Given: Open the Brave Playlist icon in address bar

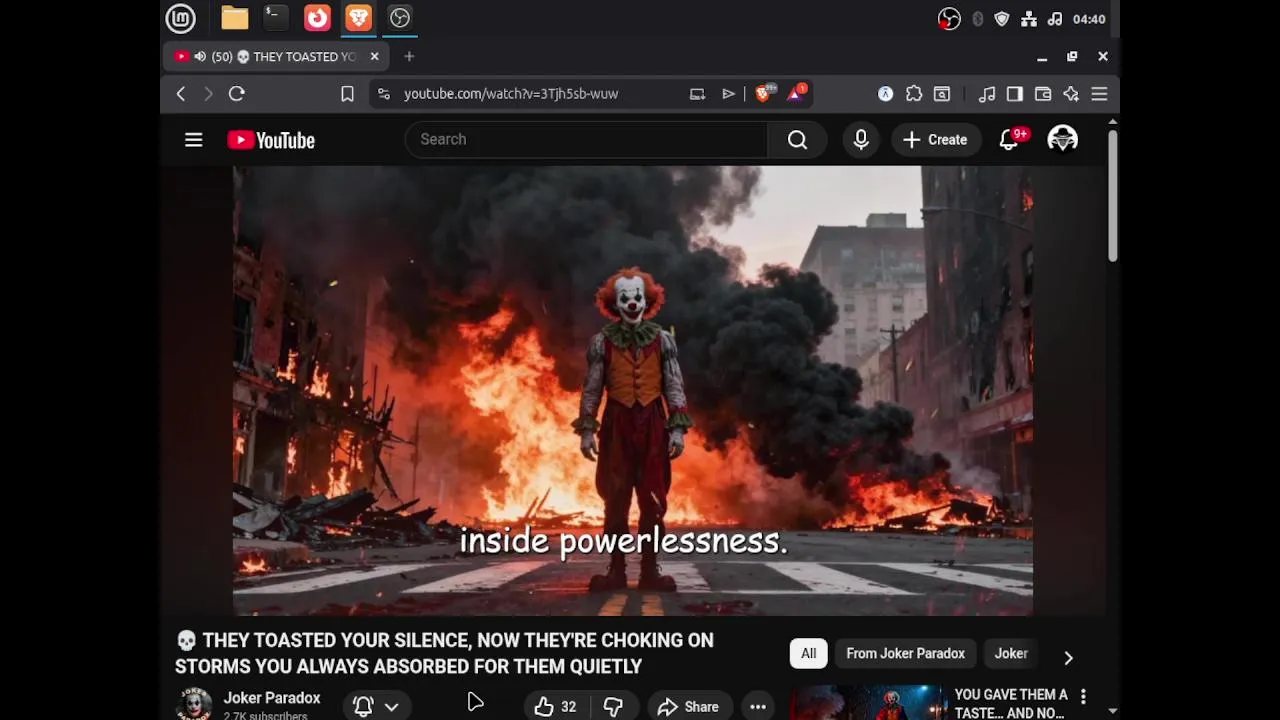Looking at the screenshot, I should point(728,94).
